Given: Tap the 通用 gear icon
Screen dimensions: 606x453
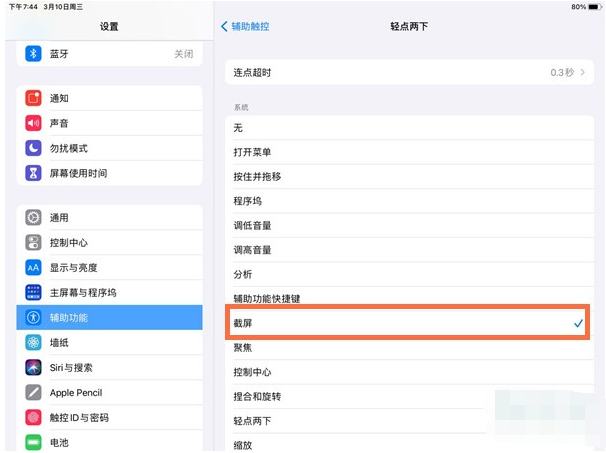Looking at the screenshot, I should coord(33,218).
